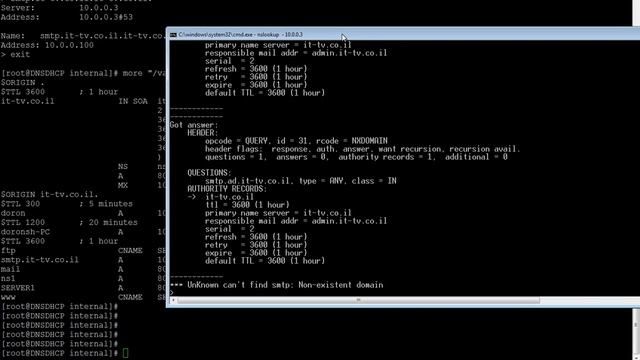
Task: Click the '-> it-tv.co.il' authority record line
Action: tap(220, 197)
